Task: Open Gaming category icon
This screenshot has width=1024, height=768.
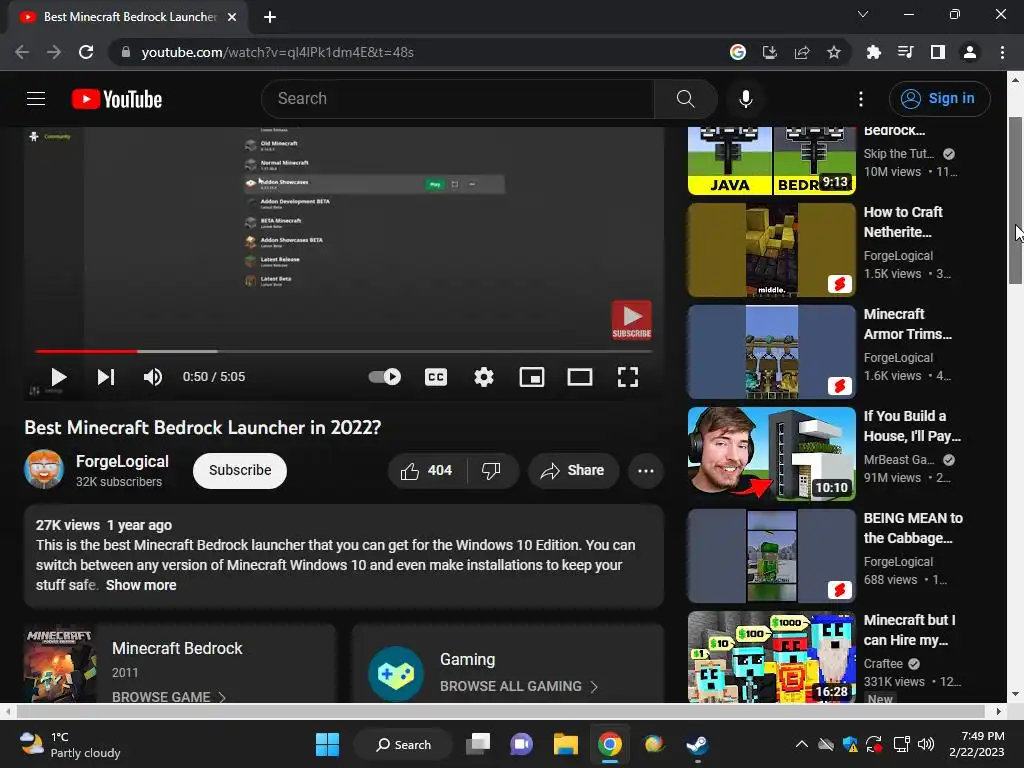Action: 396,674
